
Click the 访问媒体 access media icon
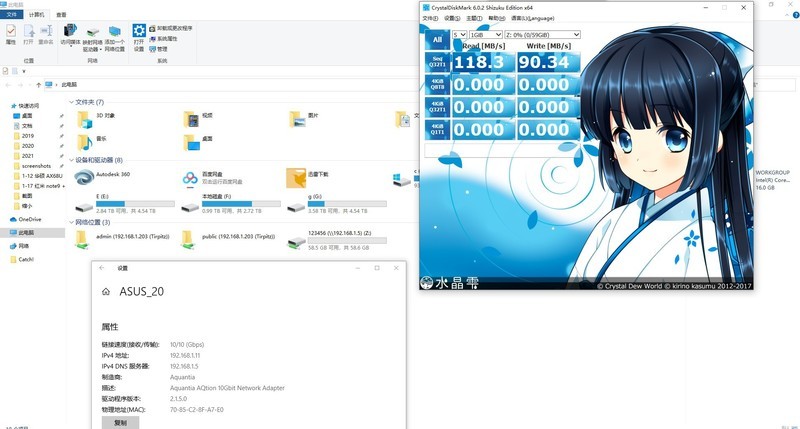pyautogui.click(x=70, y=34)
